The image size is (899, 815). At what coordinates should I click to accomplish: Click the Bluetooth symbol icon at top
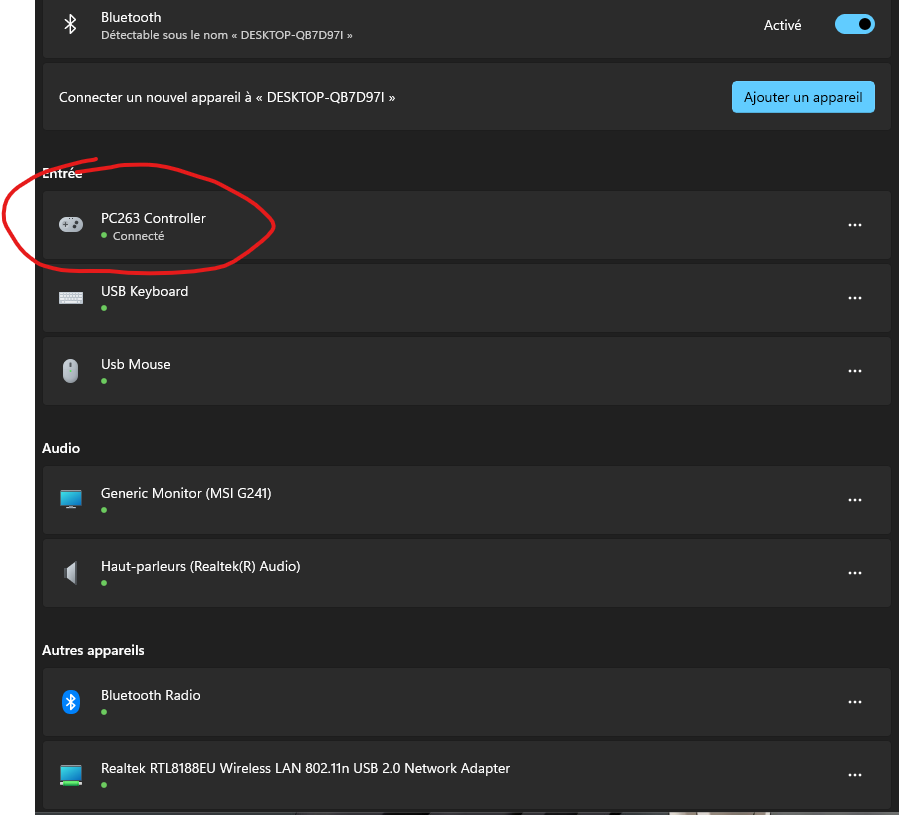[70, 24]
